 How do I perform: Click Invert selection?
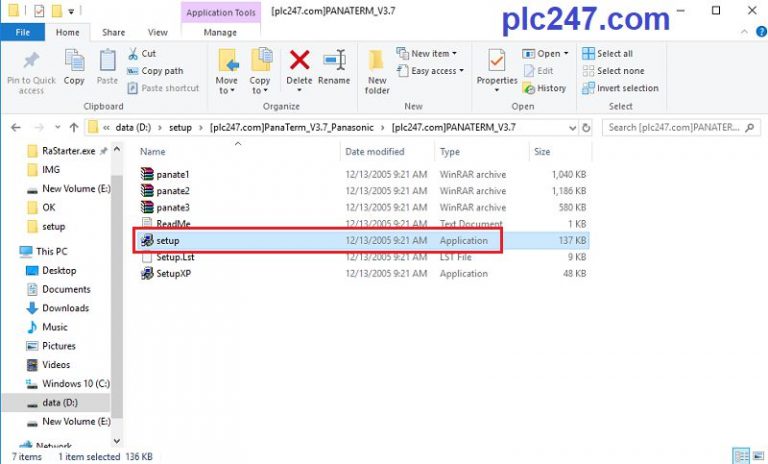coord(620,88)
